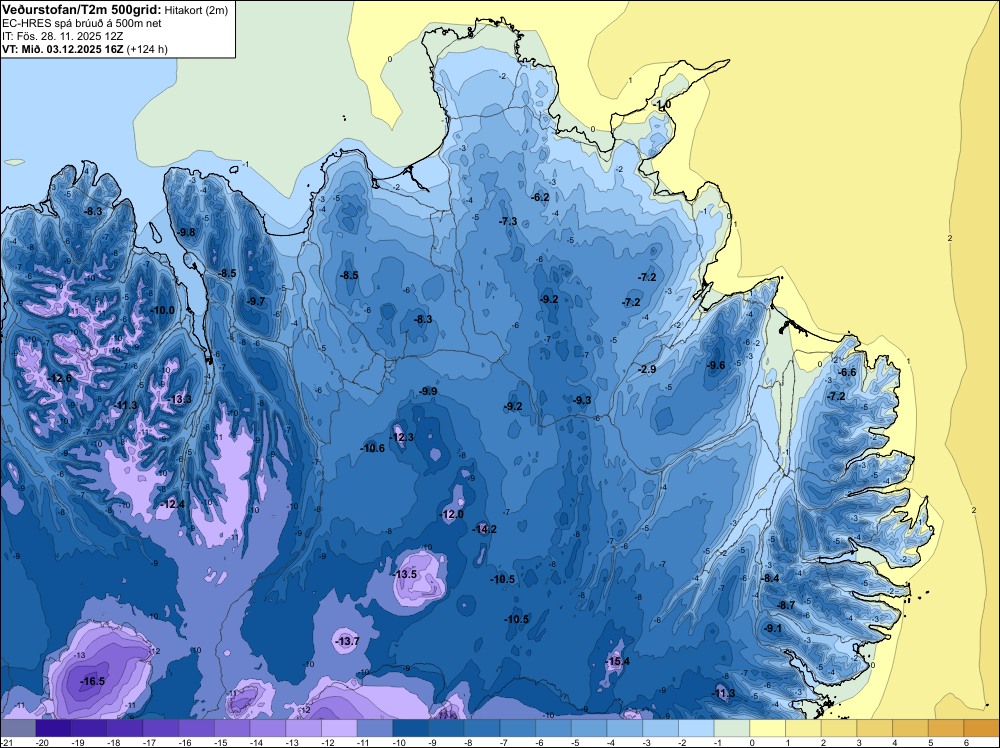
Task: Select the -10 deep blue legend swatch
Action: pyautogui.click(x=411, y=728)
